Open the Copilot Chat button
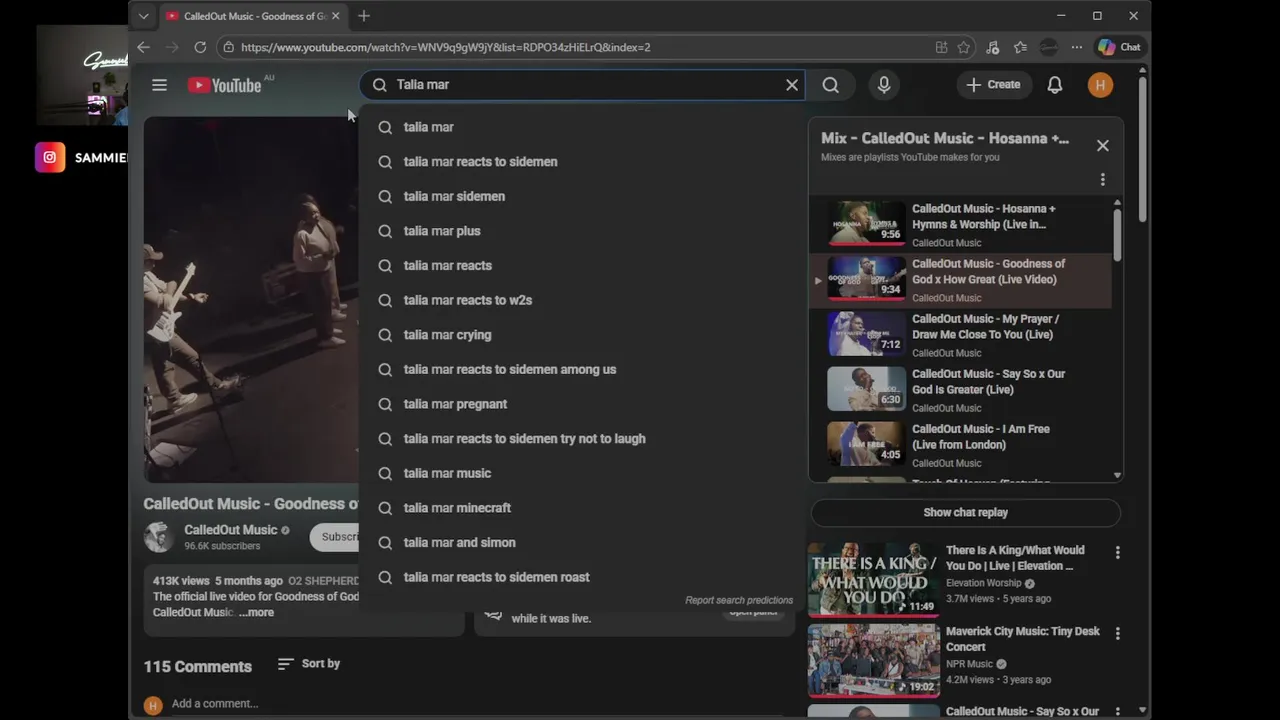 [1119, 47]
